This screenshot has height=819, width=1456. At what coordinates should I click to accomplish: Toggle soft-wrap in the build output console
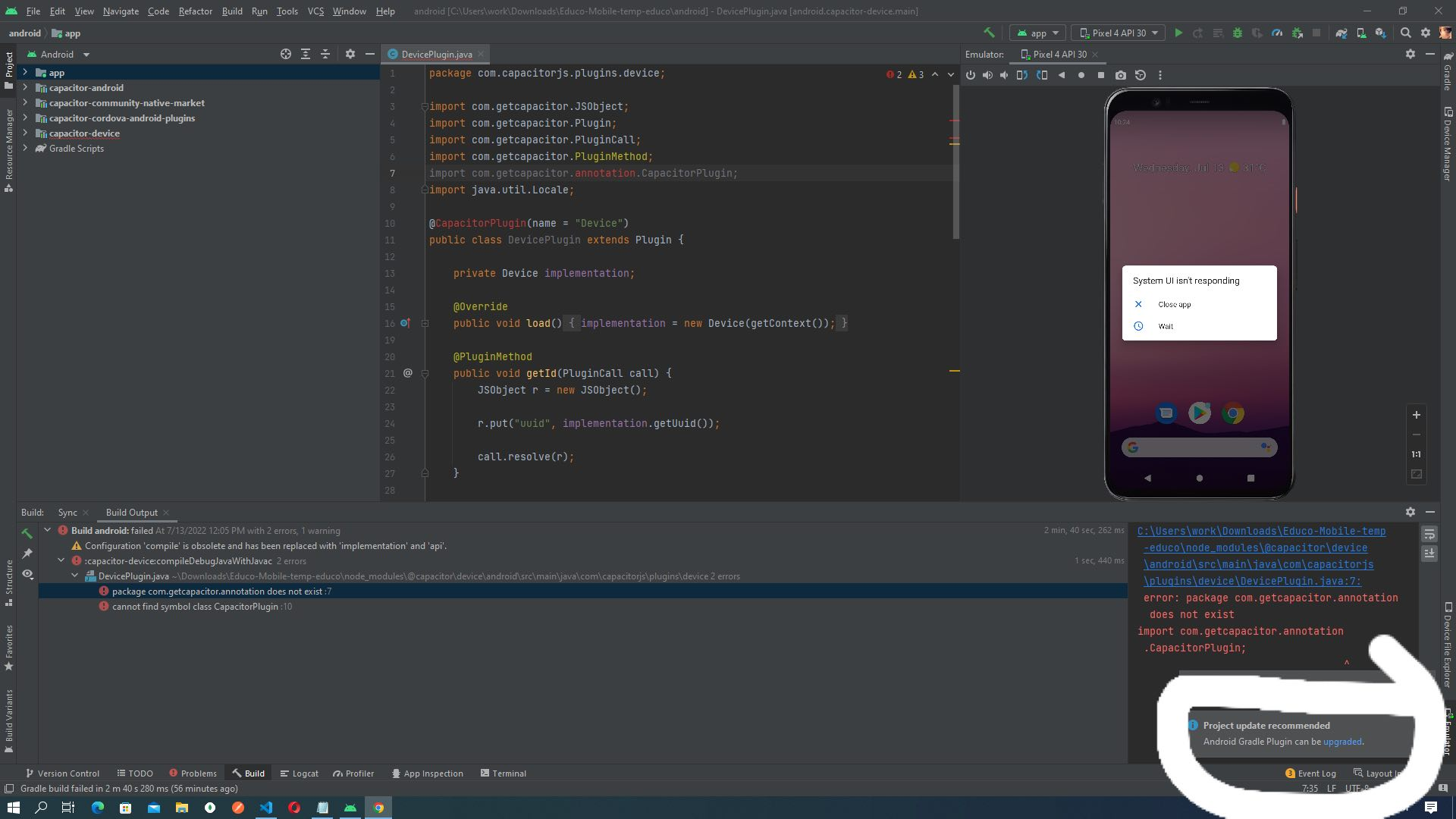click(1430, 533)
